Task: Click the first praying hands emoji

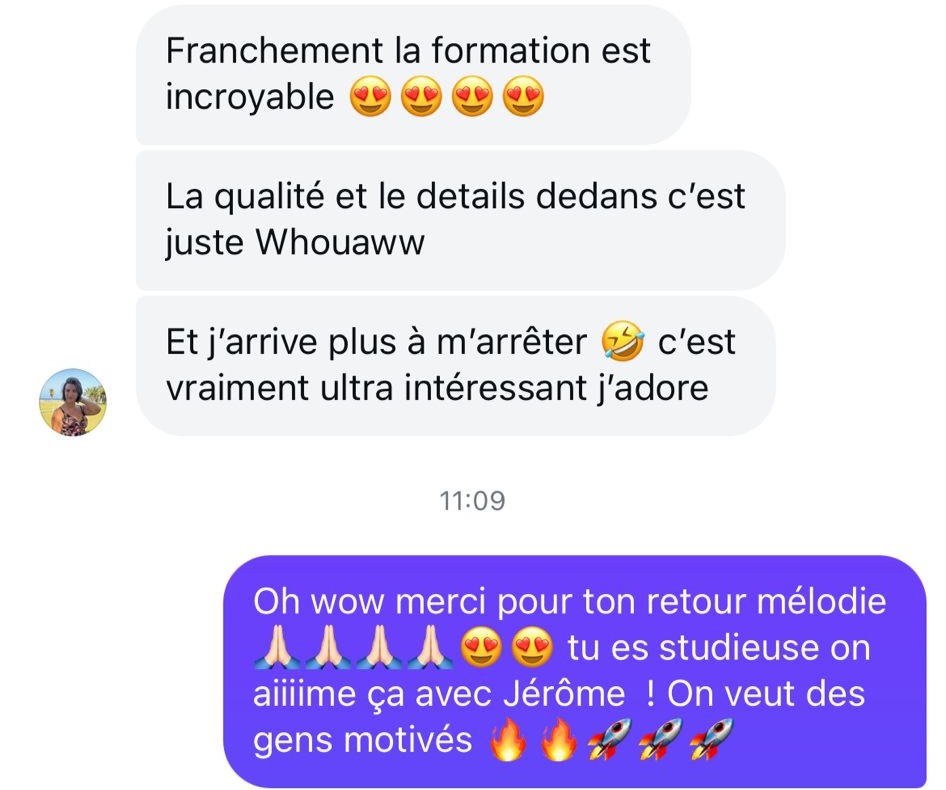Action: point(278,646)
